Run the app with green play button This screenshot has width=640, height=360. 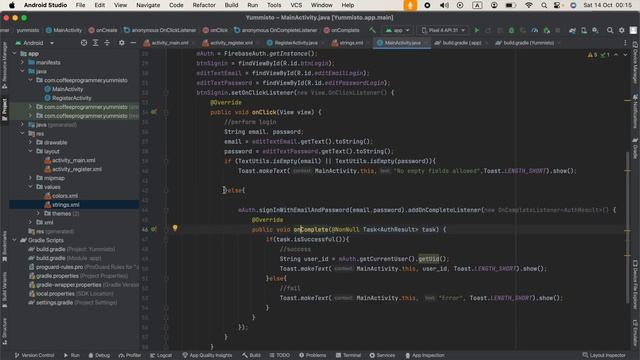[476, 30]
